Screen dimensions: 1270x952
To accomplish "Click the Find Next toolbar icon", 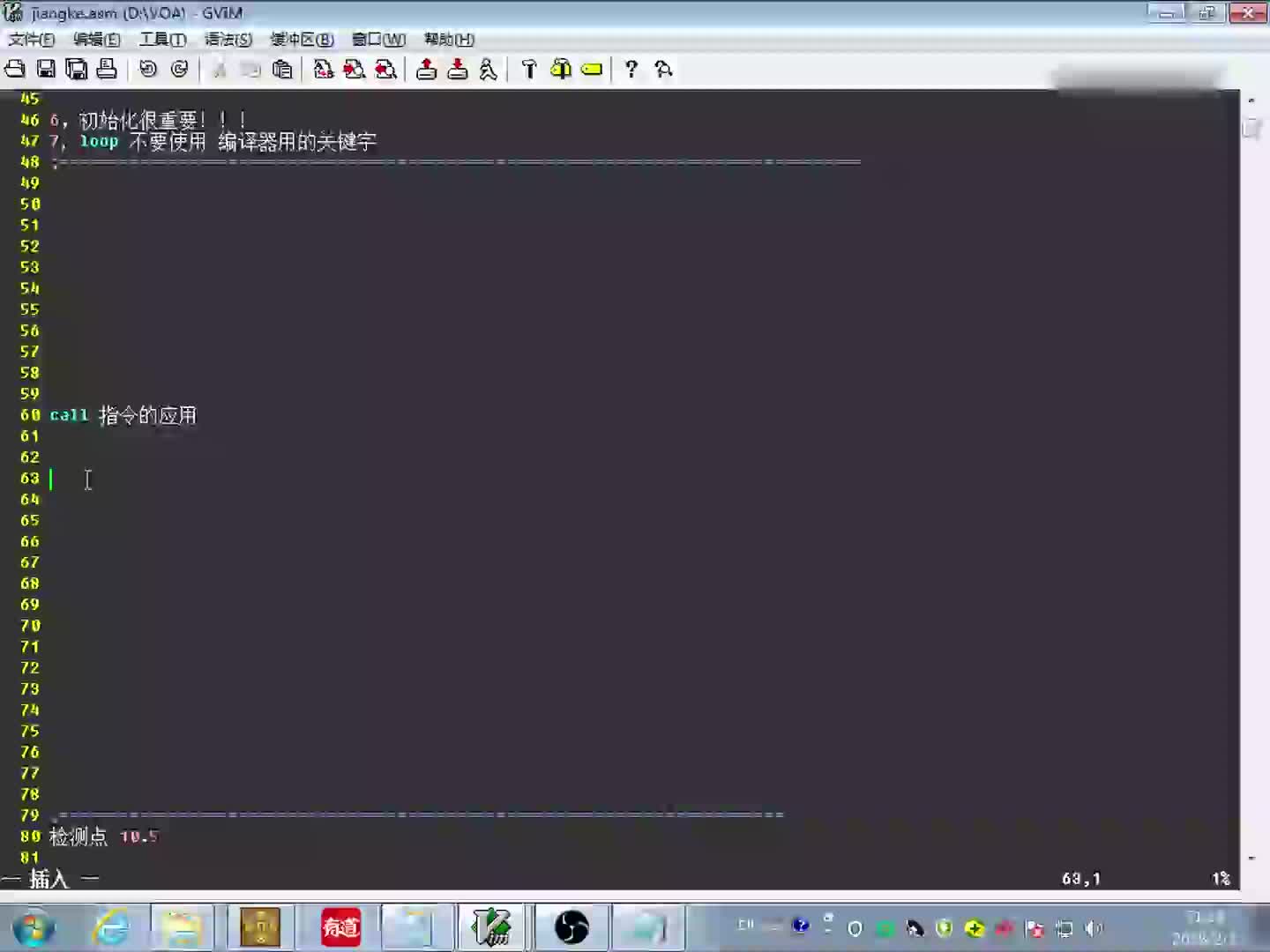I will point(355,69).
